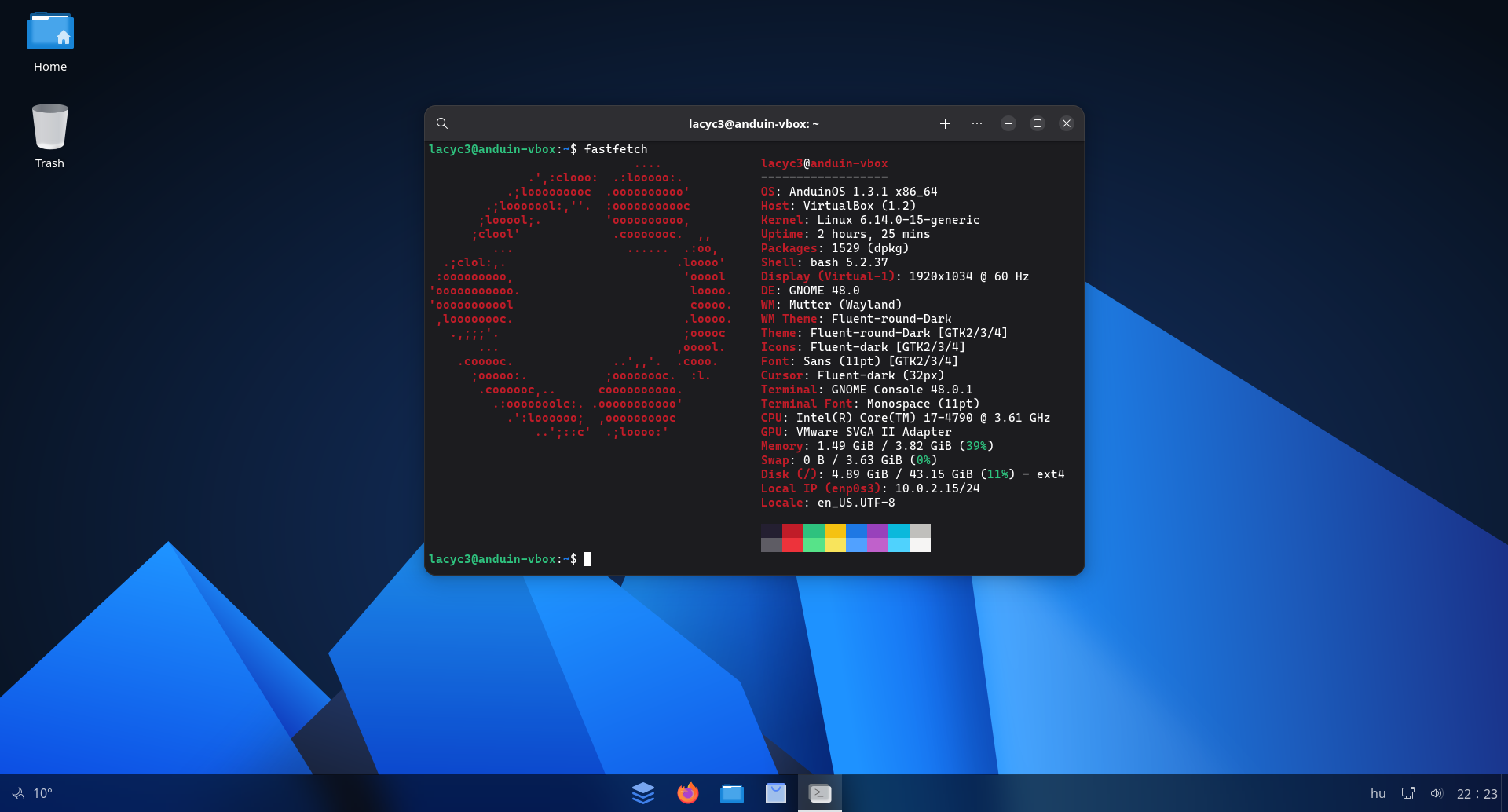The image size is (1508, 812).
Task: Click the DE: GNOME 48.0 line
Action: point(810,291)
